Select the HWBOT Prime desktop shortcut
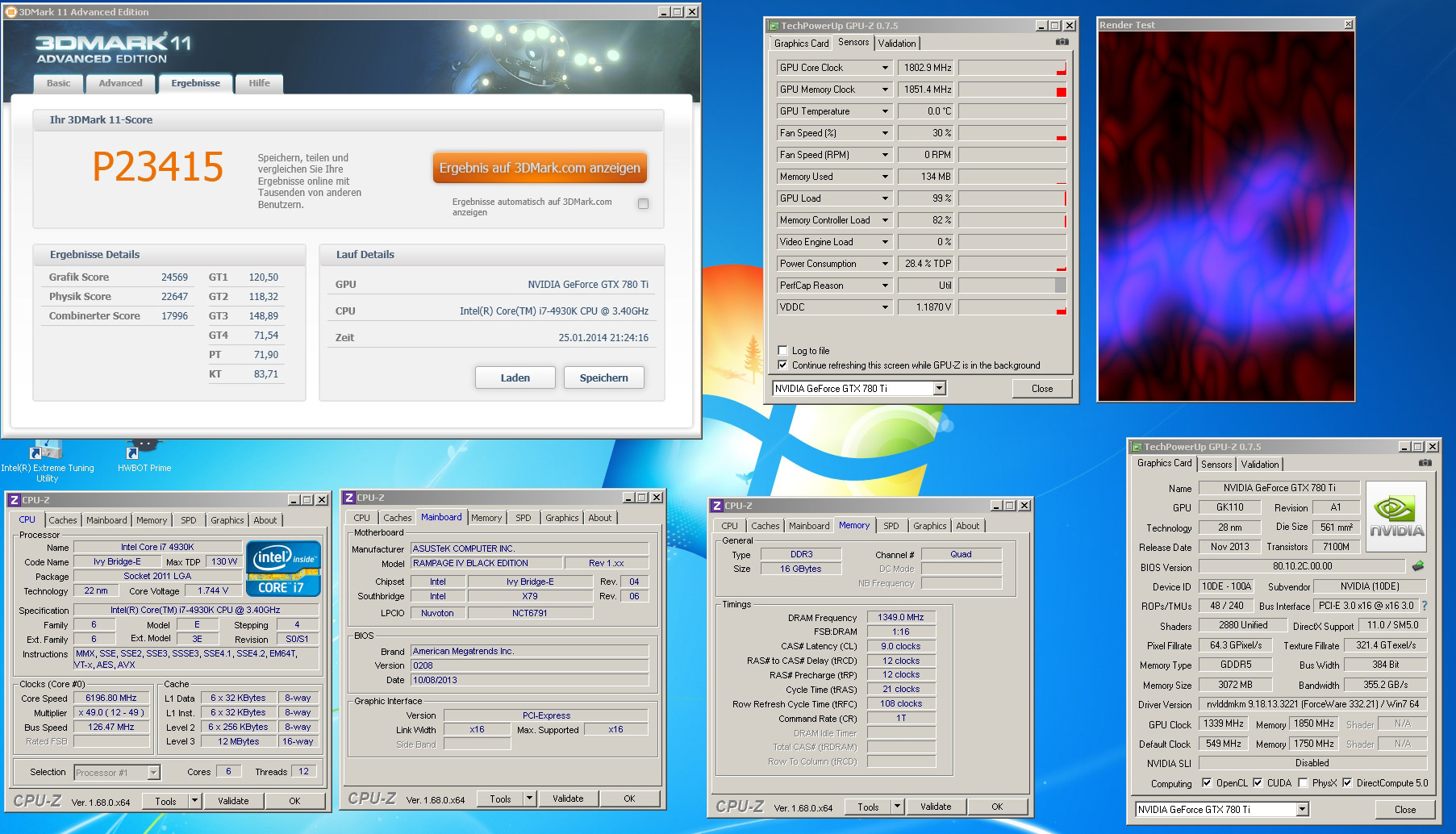 [x=144, y=457]
